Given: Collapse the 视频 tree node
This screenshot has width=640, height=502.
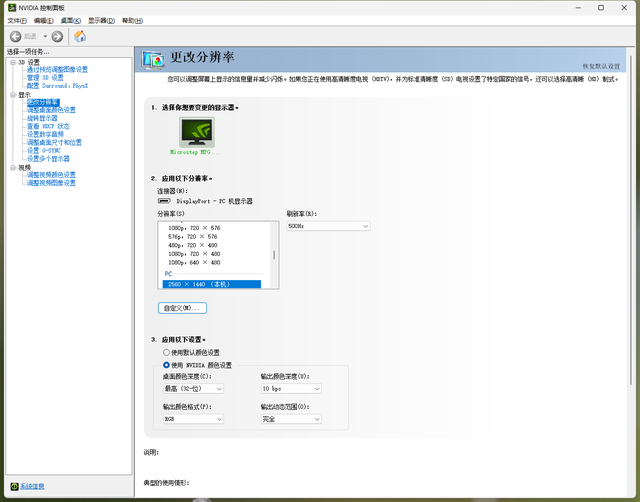Looking at the screenshot, I should tap(13, 168).
